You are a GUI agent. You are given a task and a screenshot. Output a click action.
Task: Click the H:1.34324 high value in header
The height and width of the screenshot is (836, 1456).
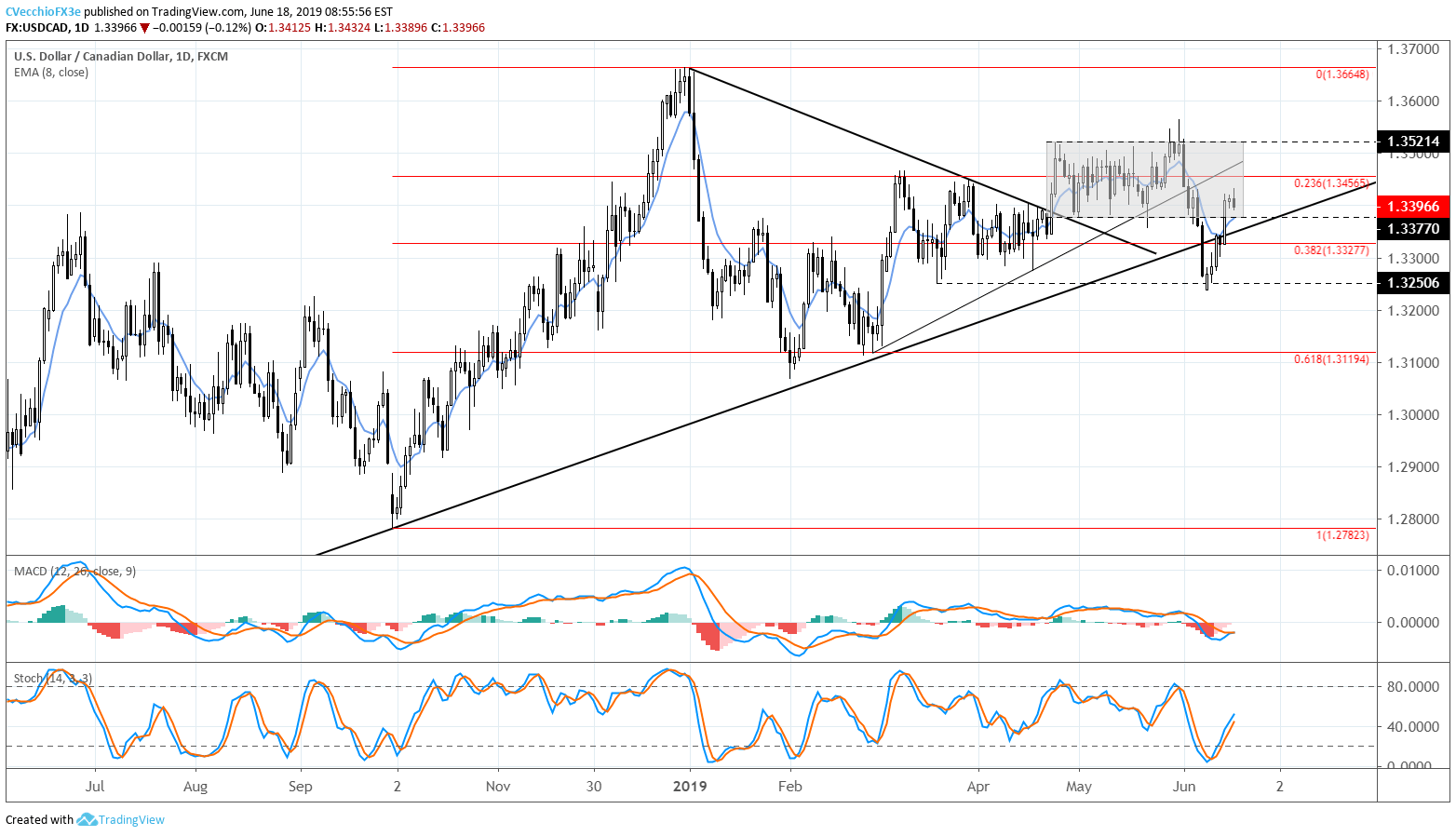(343, 28)
